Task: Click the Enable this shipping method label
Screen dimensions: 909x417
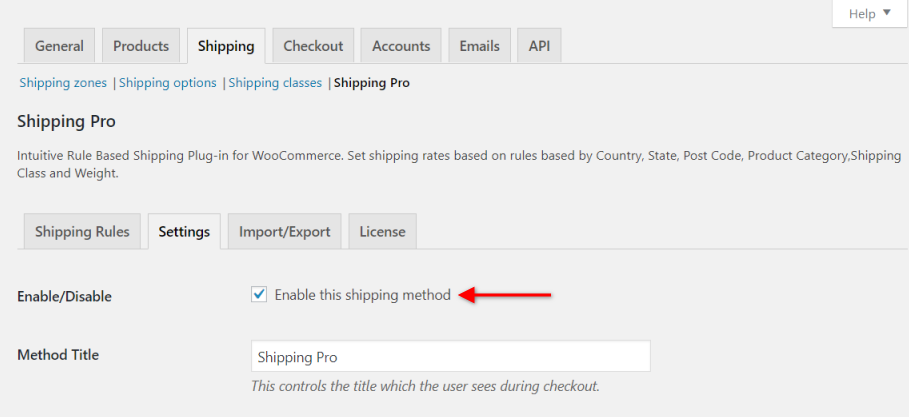Action: pyautogui.click(x=362, y=294)
